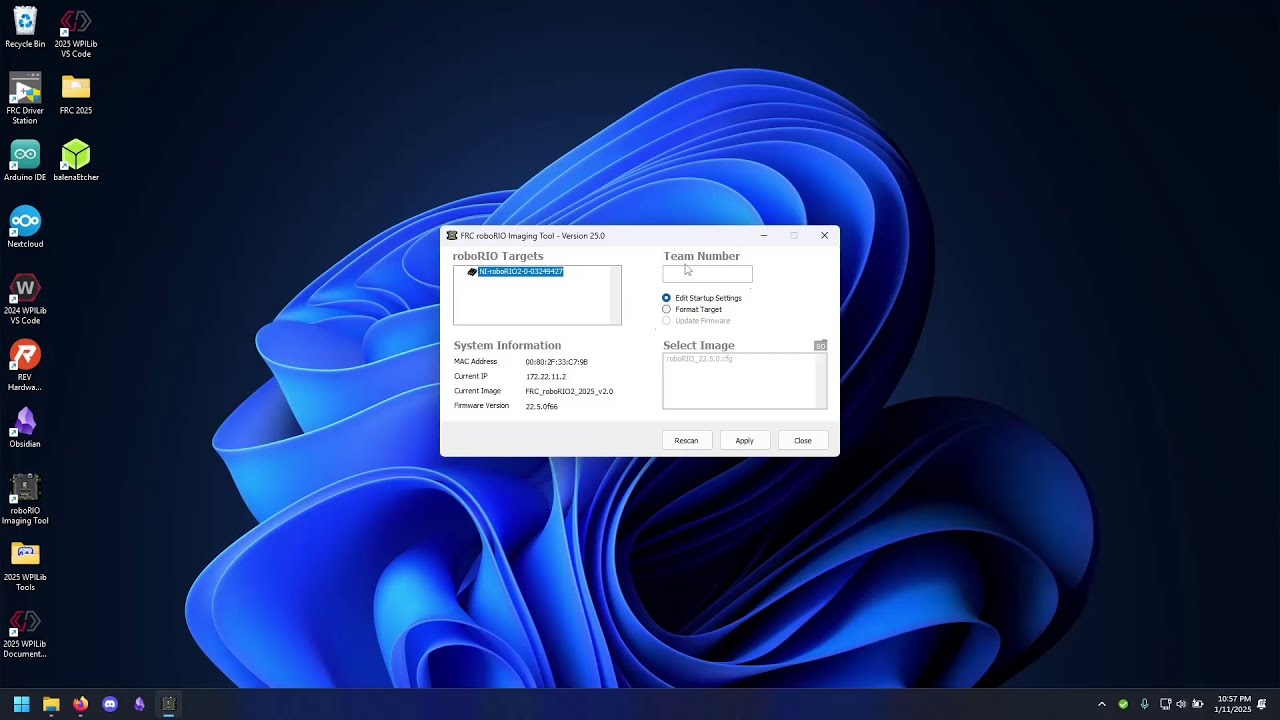The image size is (1280, 720).
Task: Open balenaEtcher desktop shortcut
Action: click(x=76, y=161)
